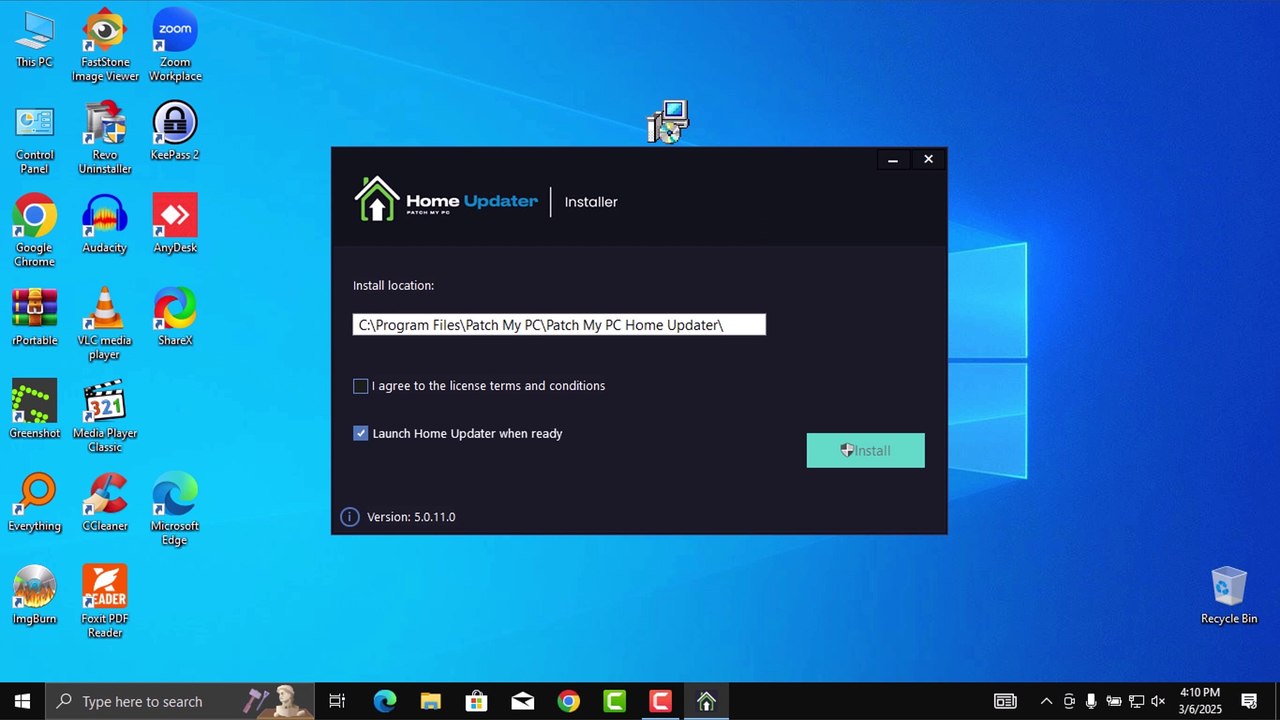1280x720 pixels.
Task: Open red Camtasia recorder icon in taskbar
Action: click(660, 701)
